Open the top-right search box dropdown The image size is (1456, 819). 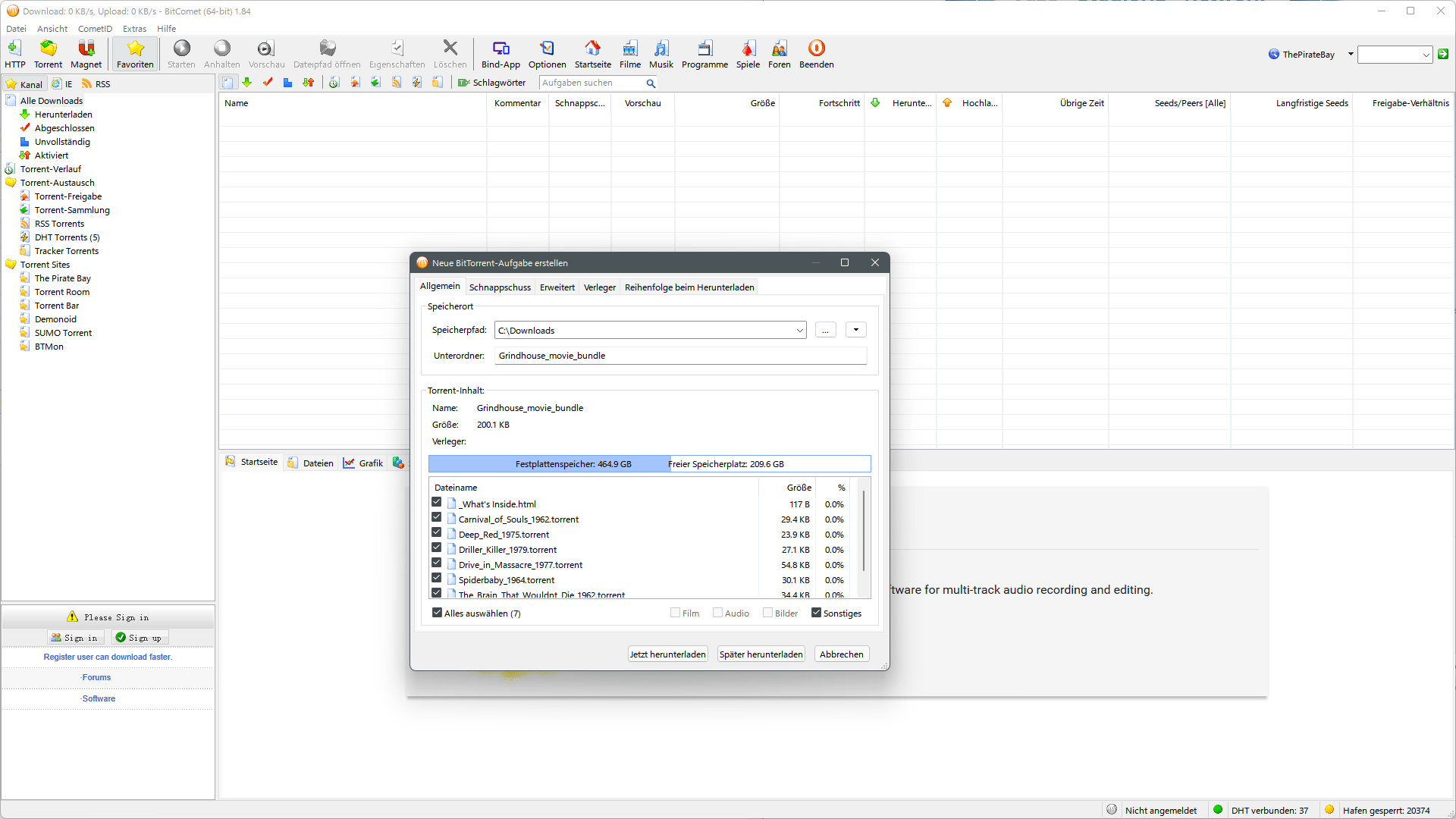(x=1426, y=55)
